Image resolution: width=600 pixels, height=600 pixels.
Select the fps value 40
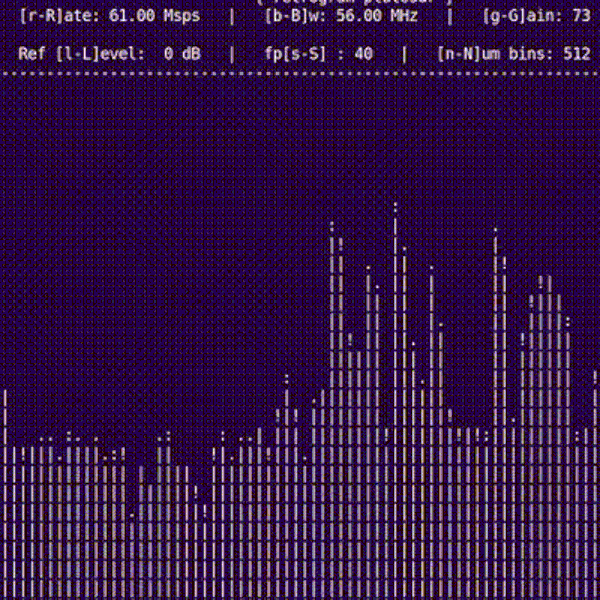[363, 53]
